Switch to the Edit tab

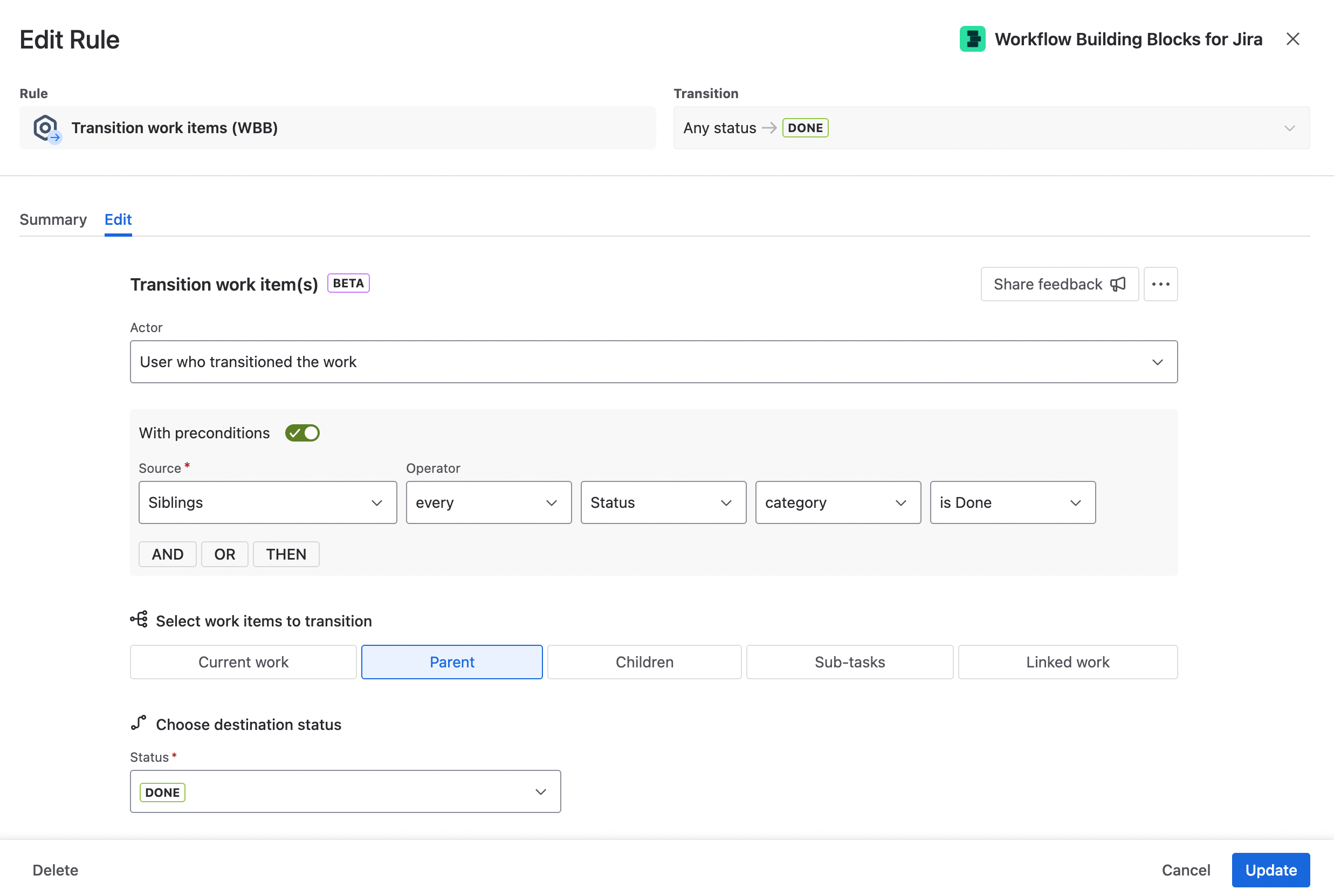[x=118, y=219]
